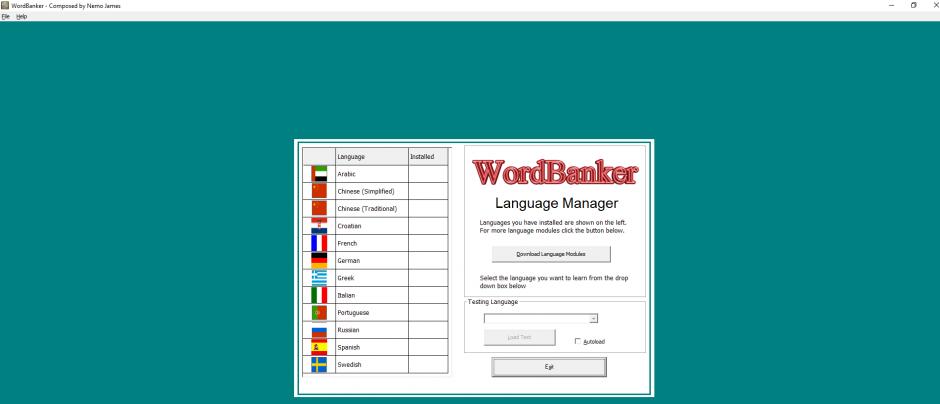Click the Croatian flag icon
The width and height of the screenshot is (940, 404).
[319, 226]
